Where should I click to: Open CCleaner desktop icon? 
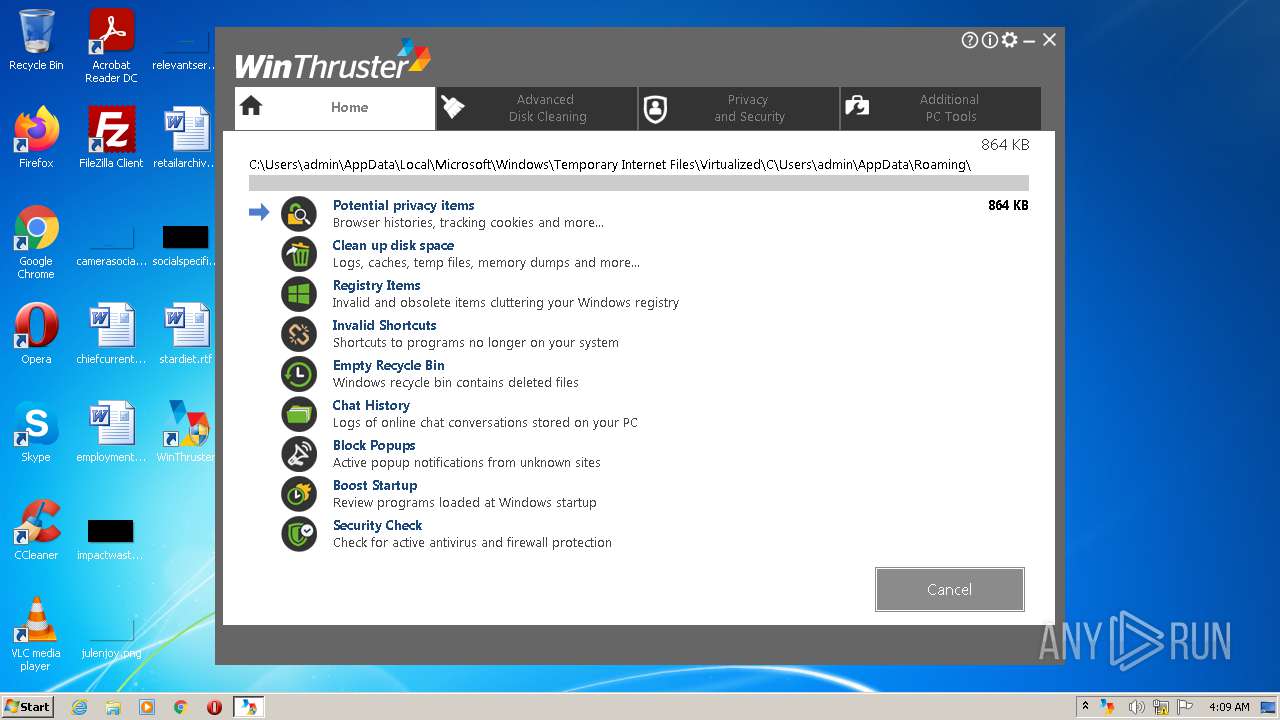(36, 530)
